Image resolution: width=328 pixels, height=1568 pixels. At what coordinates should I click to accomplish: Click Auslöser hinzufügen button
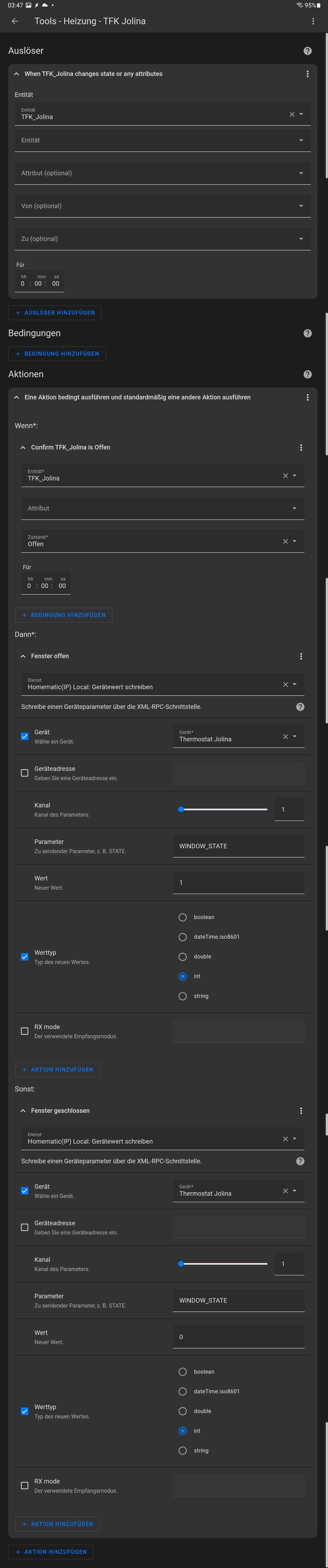[x=55, y=313]
